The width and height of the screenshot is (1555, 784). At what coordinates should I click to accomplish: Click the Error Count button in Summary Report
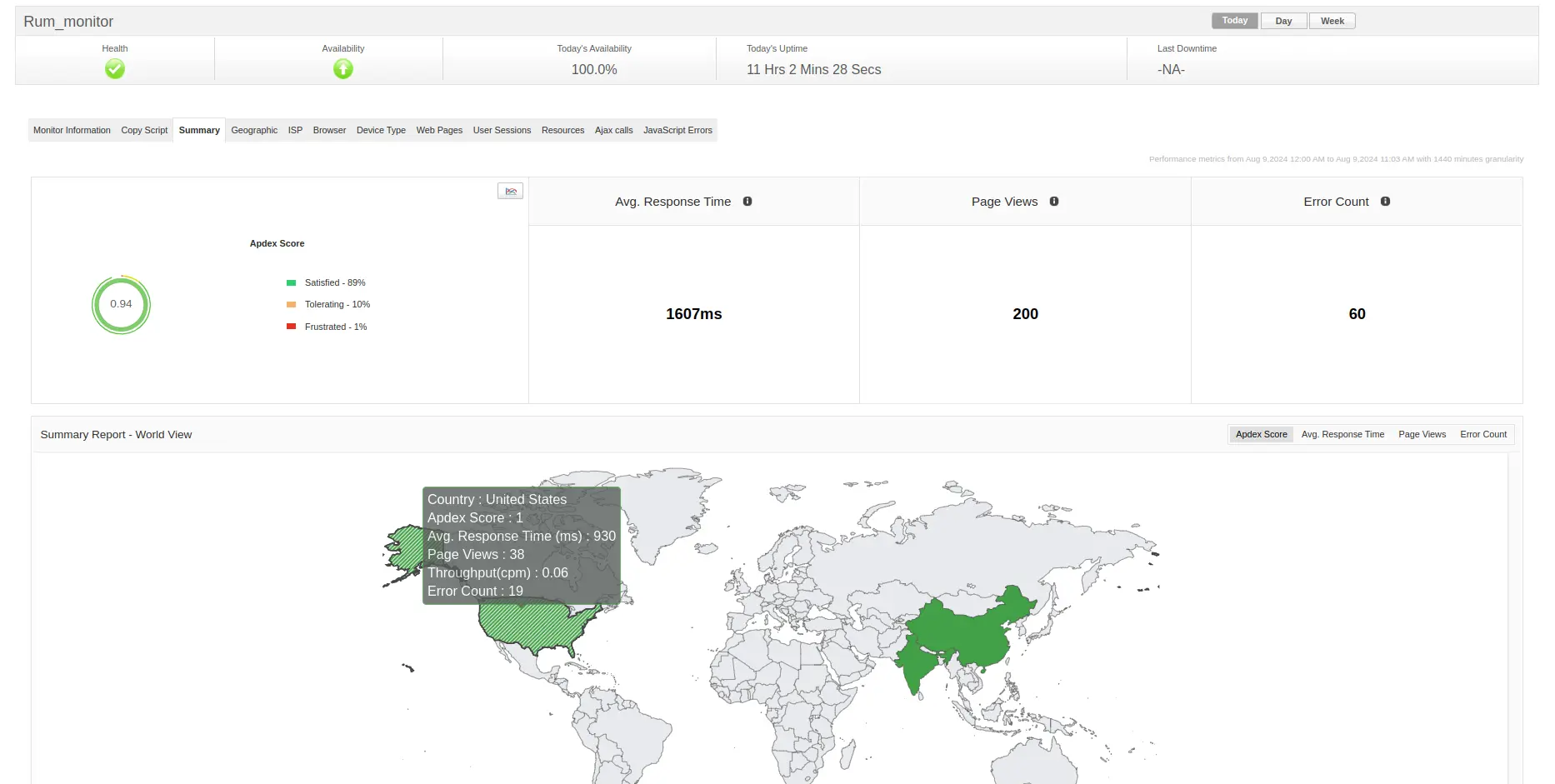point(1482,434)
